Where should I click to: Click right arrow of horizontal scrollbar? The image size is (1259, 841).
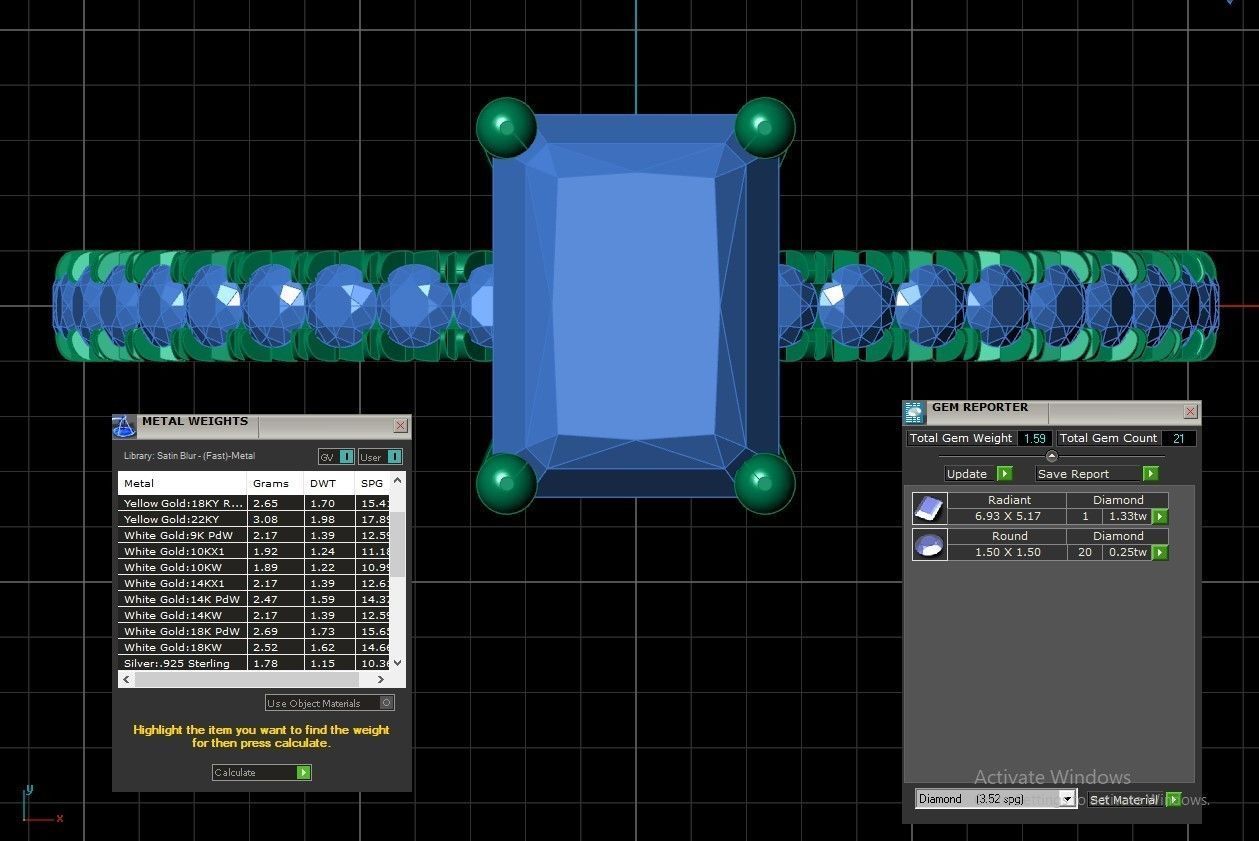click(380, 679)
